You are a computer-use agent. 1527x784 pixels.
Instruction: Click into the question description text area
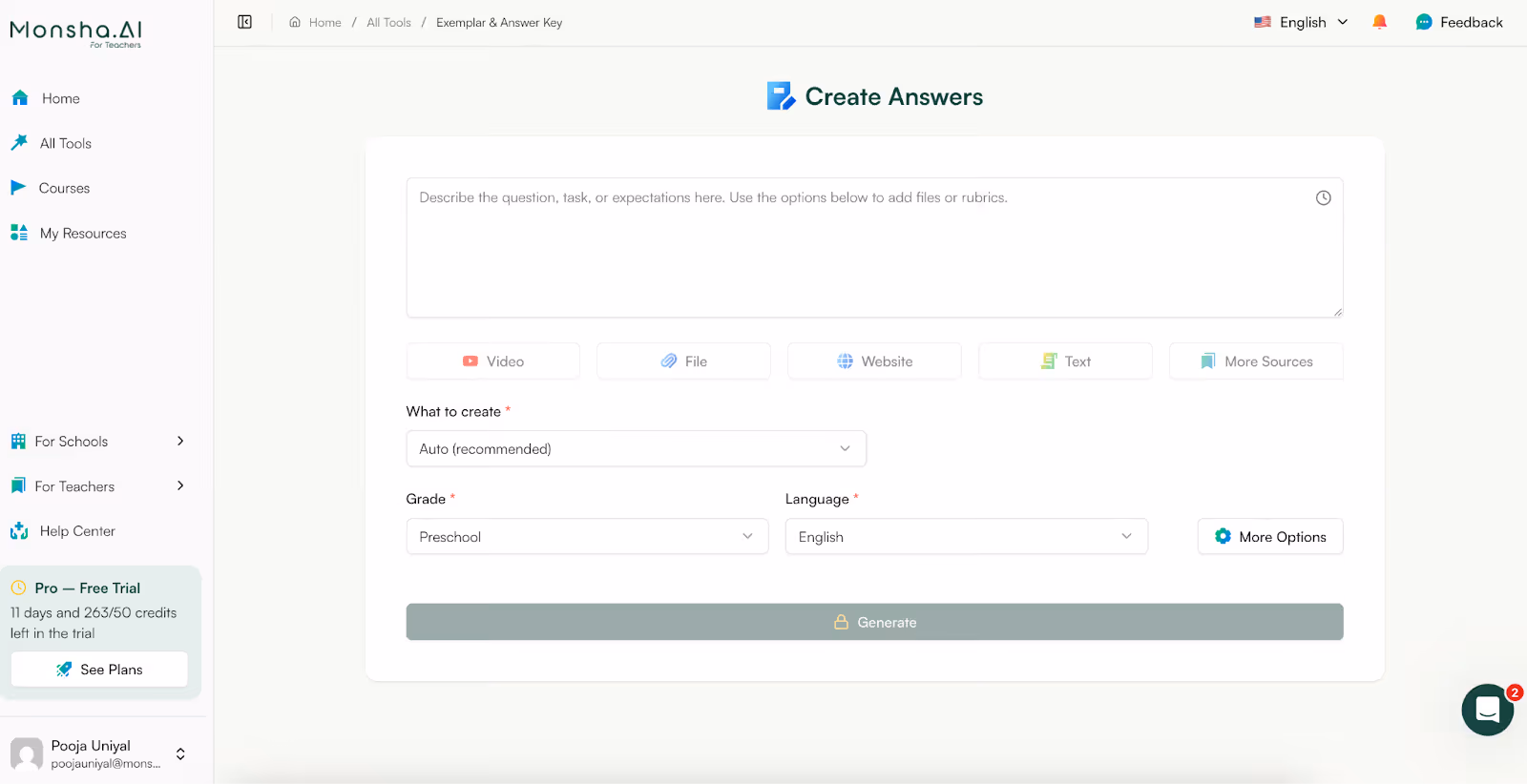coord(874,247)
